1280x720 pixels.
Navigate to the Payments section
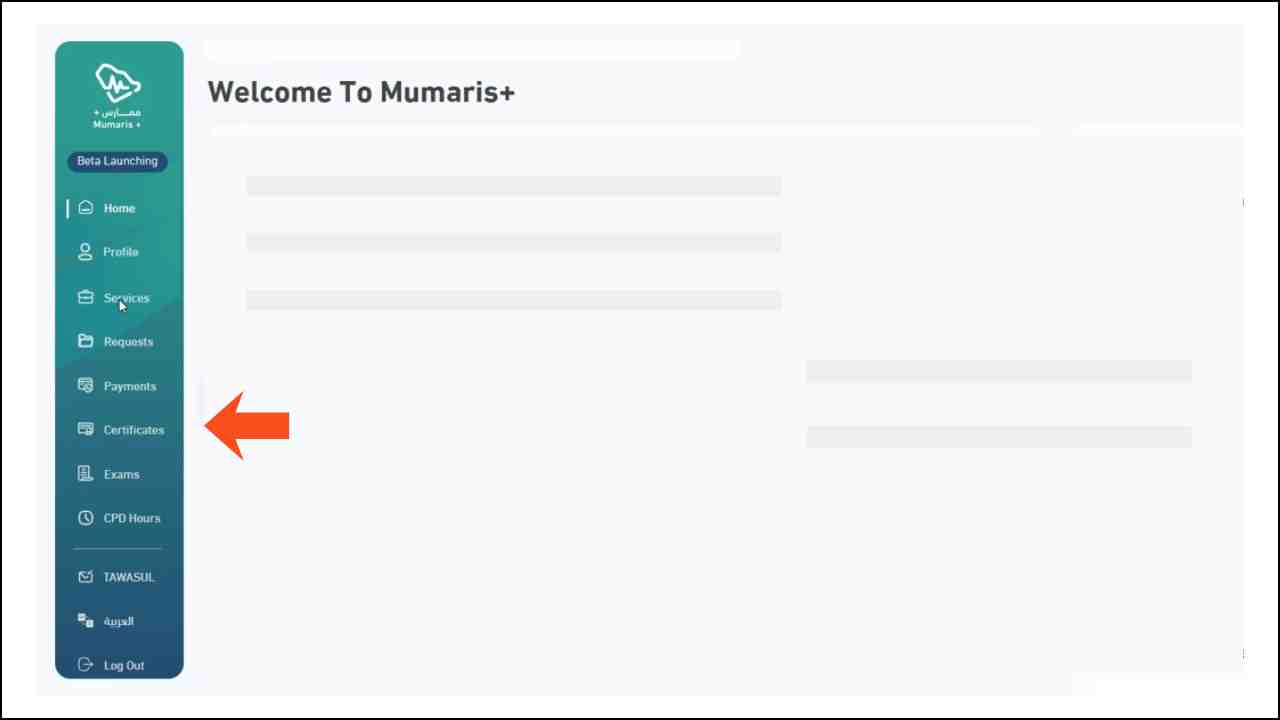[130, 386]
